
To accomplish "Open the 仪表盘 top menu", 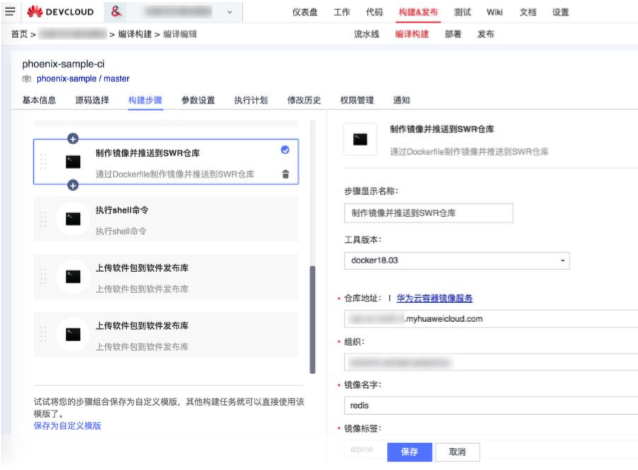I will 305,12.
